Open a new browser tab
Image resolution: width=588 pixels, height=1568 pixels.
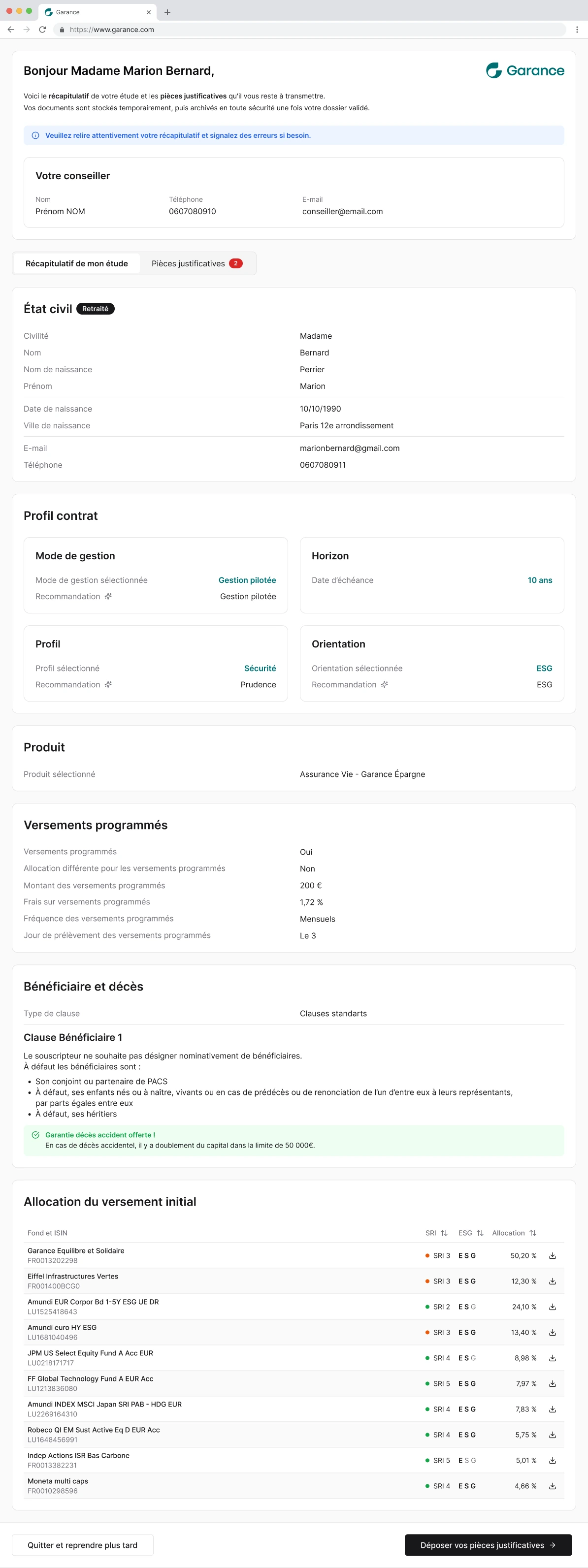pyautogui.click(x=167, y=12)
